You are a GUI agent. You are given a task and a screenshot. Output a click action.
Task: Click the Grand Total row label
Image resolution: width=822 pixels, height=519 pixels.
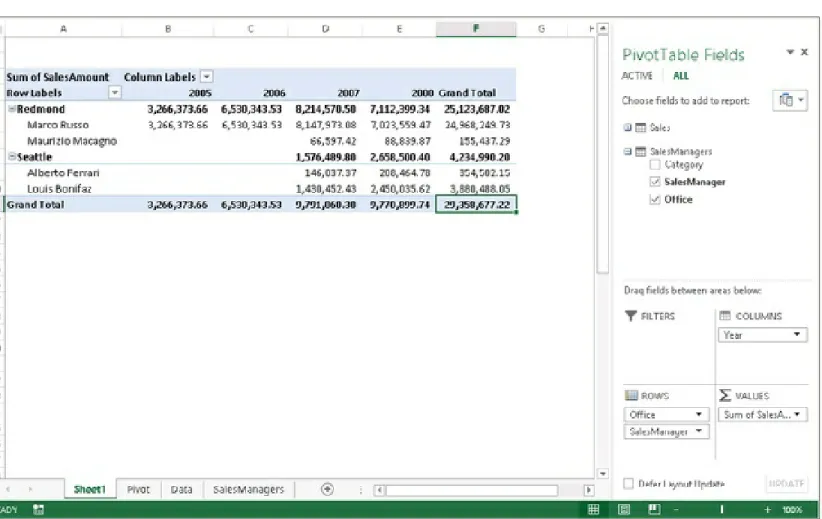coord(35,204)
